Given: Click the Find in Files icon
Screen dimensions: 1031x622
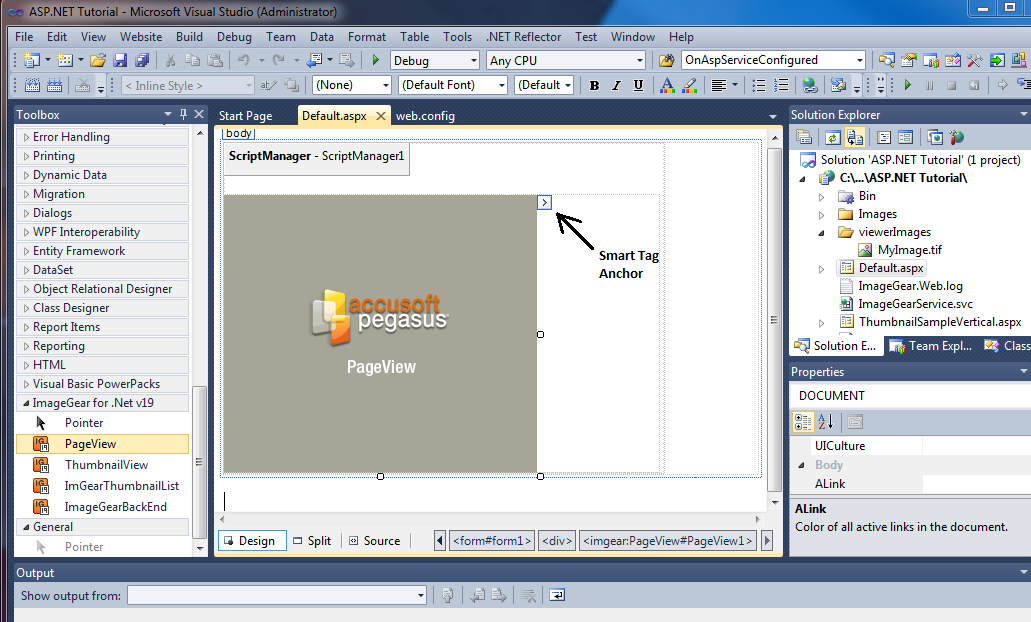Looking at the screenshot, I should point(667,60).
